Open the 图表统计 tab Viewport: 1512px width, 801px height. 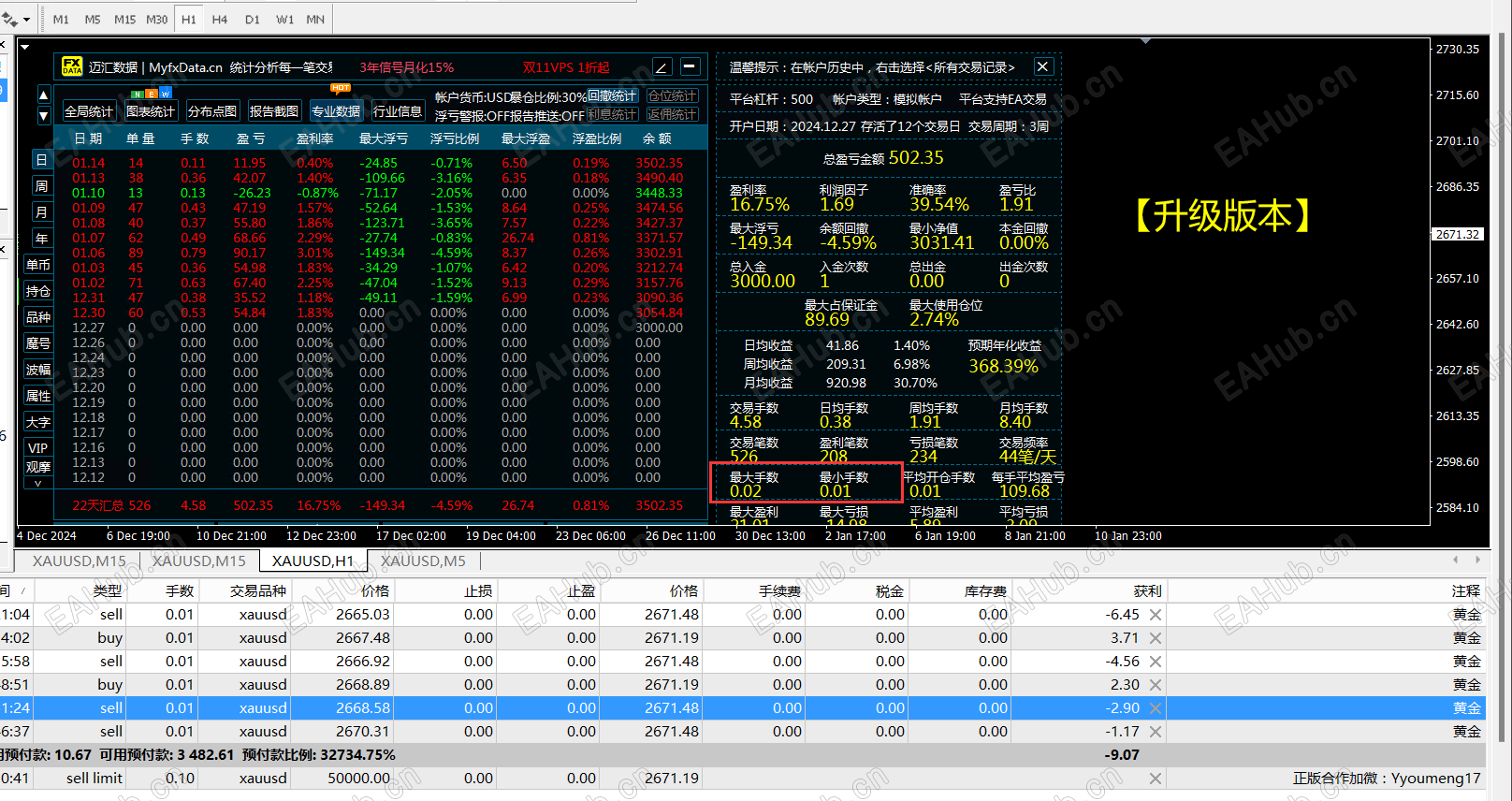click(151, 111)
